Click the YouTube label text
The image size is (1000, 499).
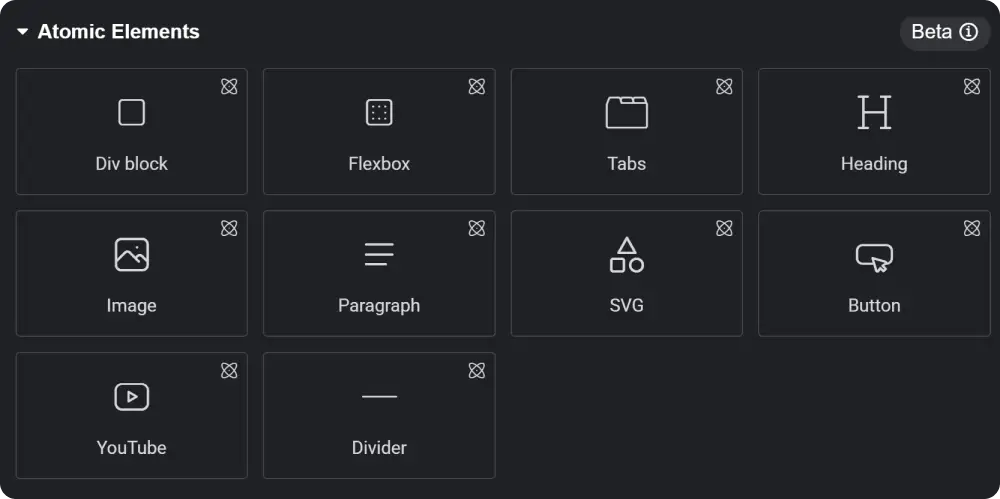tap(131, 447)
